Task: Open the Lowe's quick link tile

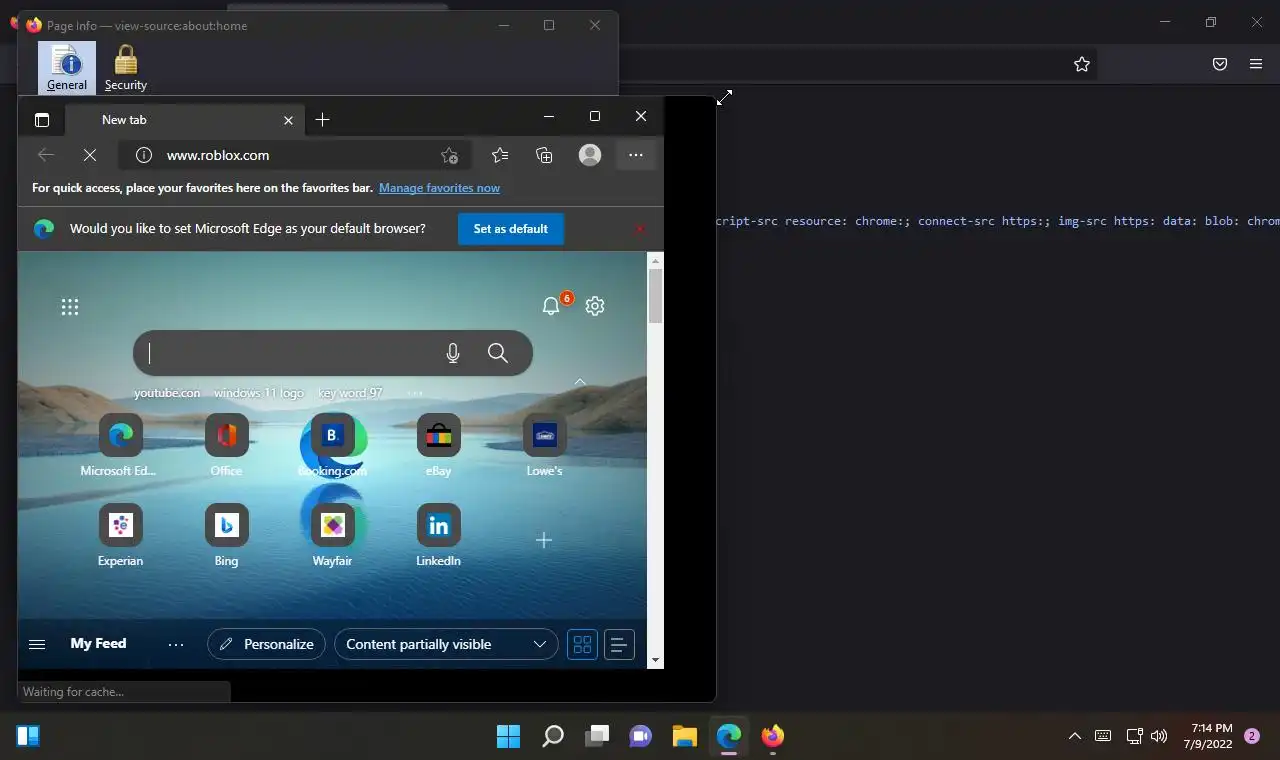Action: point(545,446)
